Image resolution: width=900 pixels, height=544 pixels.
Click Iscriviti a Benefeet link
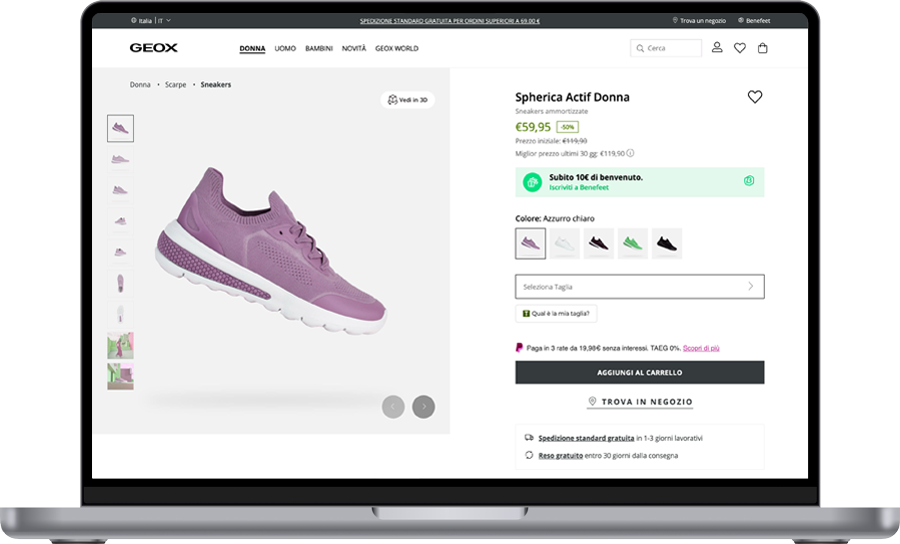click(579, 188)
